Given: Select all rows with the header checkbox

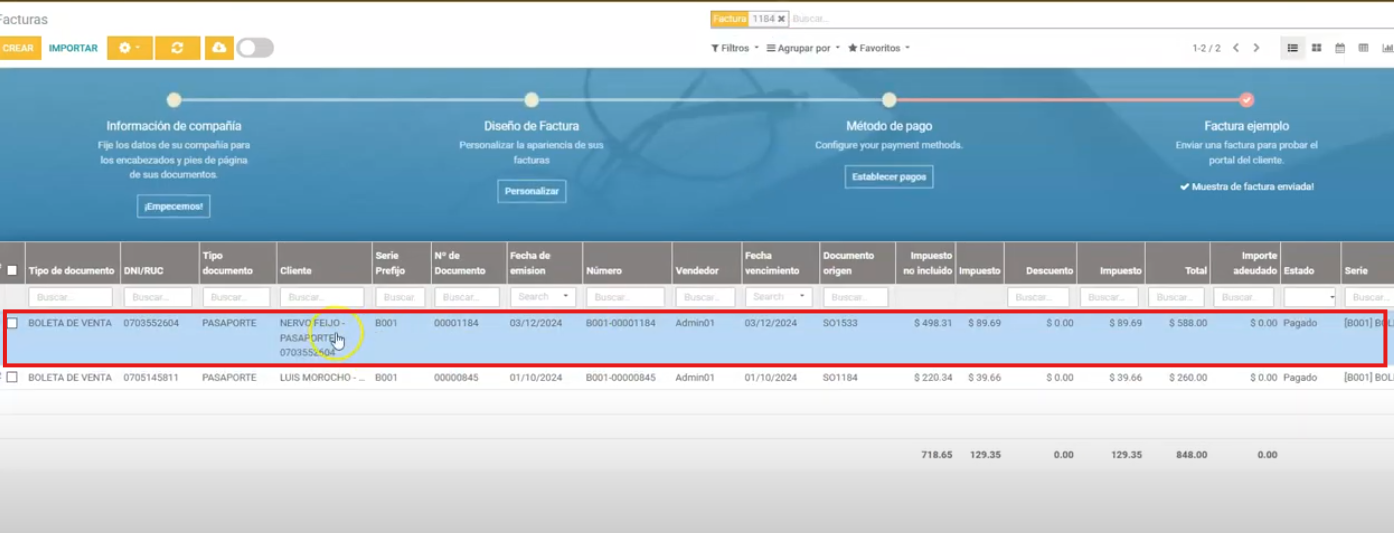Looking at the screenshot, I should [x=12, y=270].
